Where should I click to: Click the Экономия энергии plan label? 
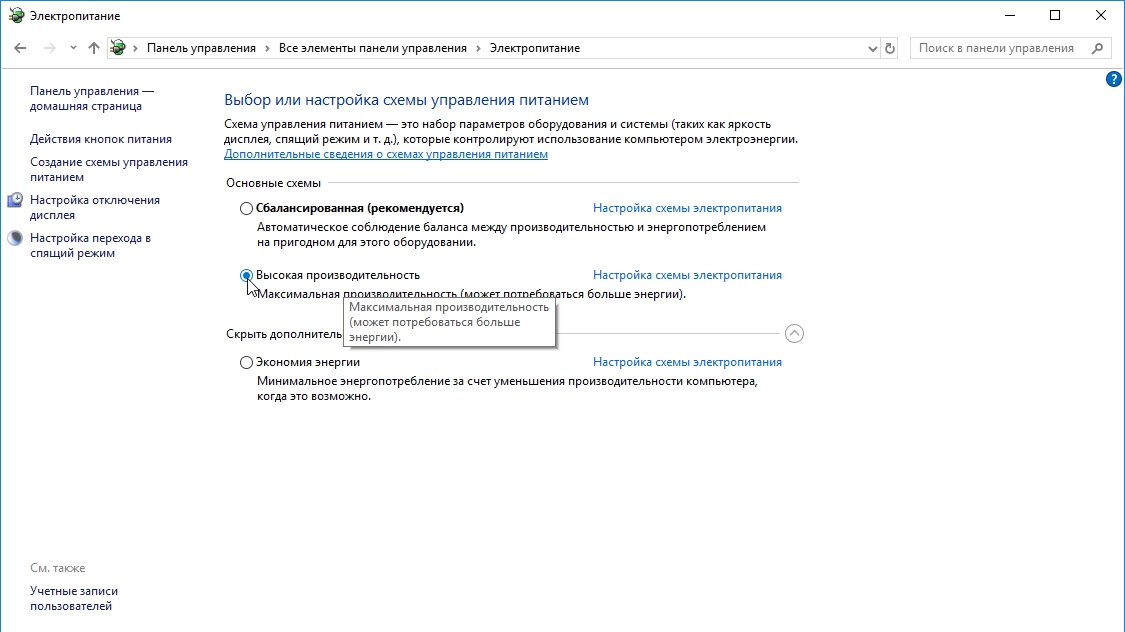[308, 362]
